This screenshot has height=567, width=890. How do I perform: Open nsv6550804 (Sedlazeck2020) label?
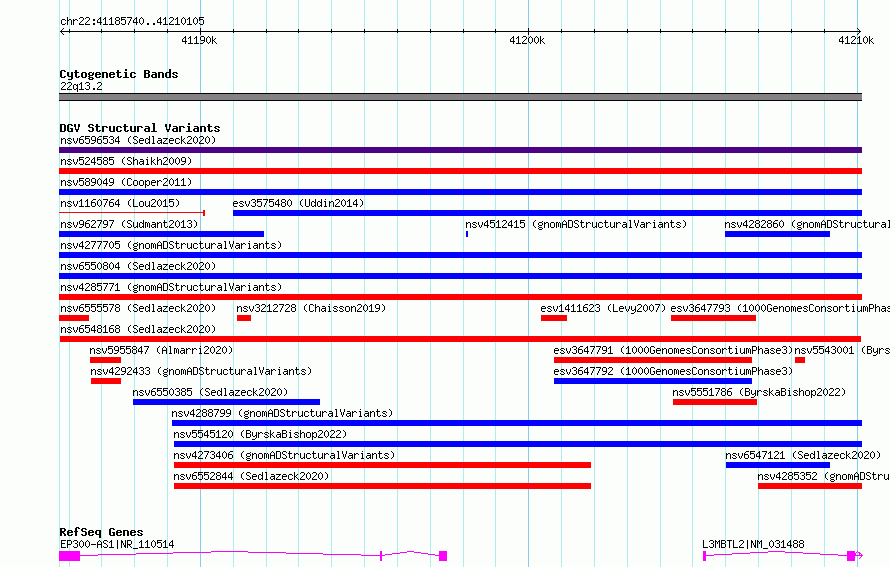[138, 266]
